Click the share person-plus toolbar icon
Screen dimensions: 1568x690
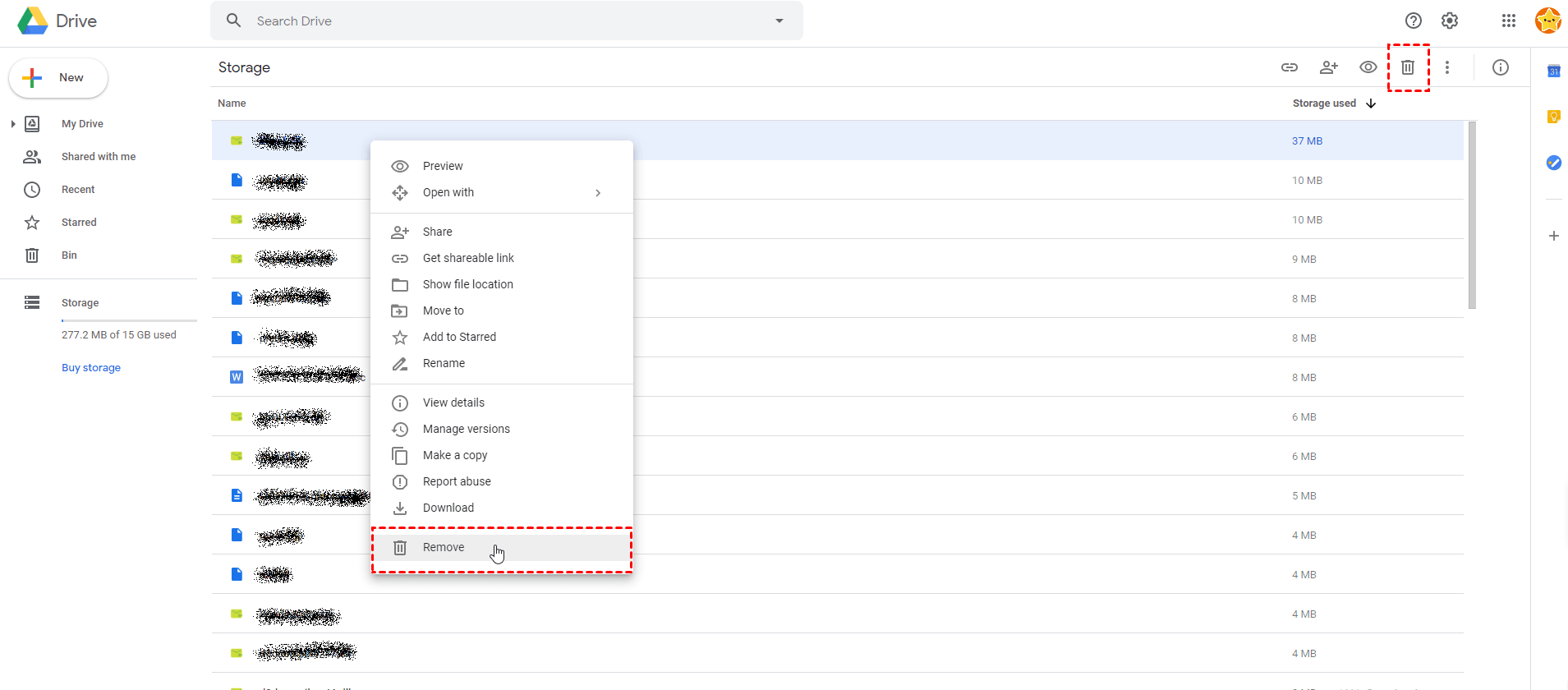[1328, 67]
